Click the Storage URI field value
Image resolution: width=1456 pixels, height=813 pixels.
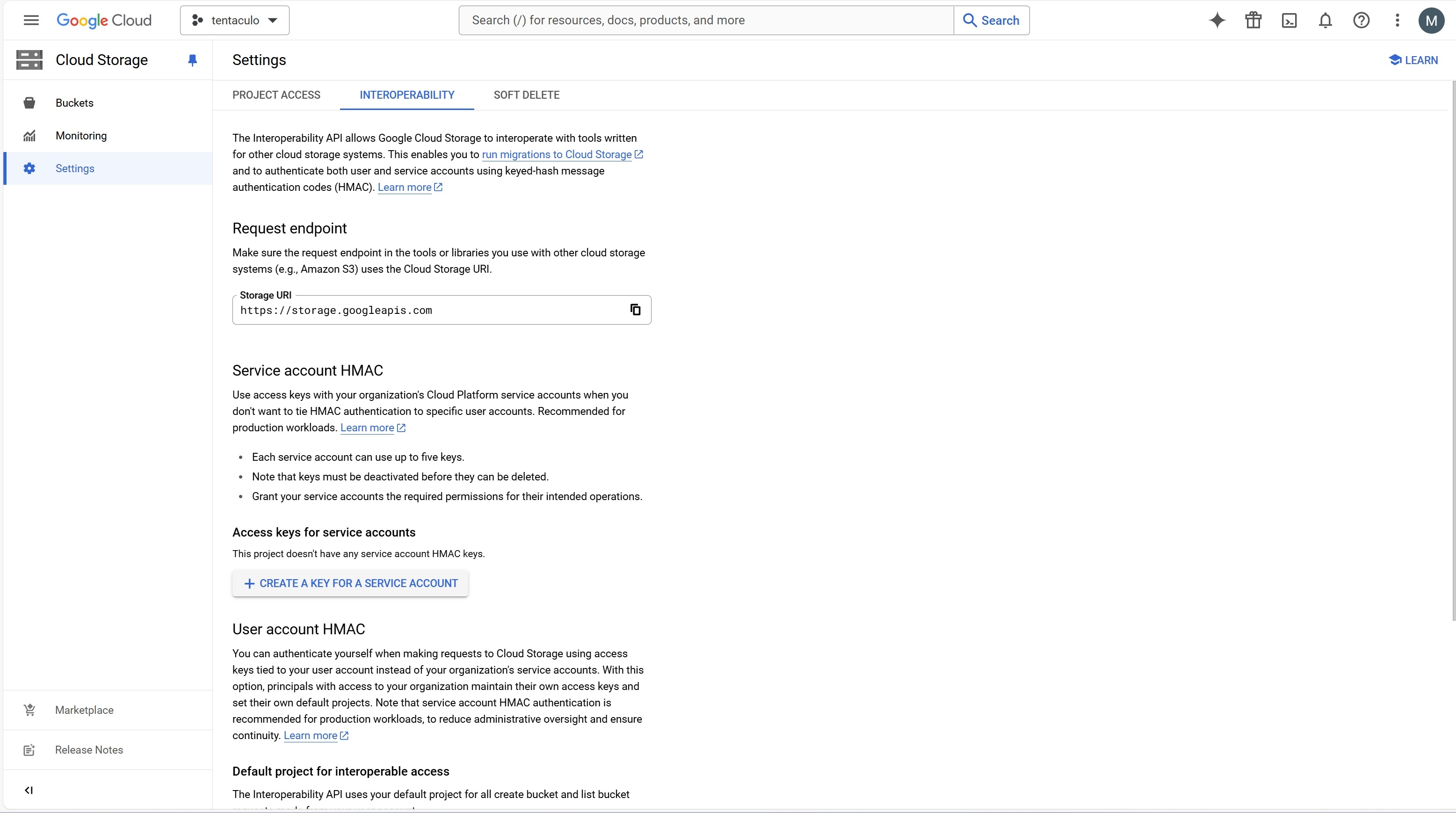click(x=336, y=311)
